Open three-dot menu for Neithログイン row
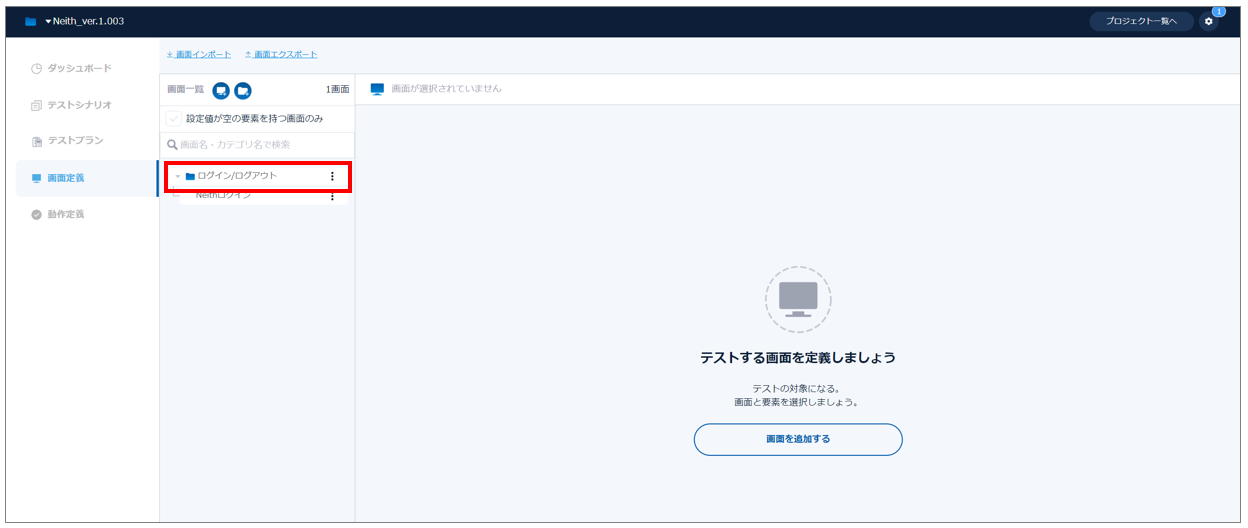This screenshot has height=528, width=1248. pos(333,197)
